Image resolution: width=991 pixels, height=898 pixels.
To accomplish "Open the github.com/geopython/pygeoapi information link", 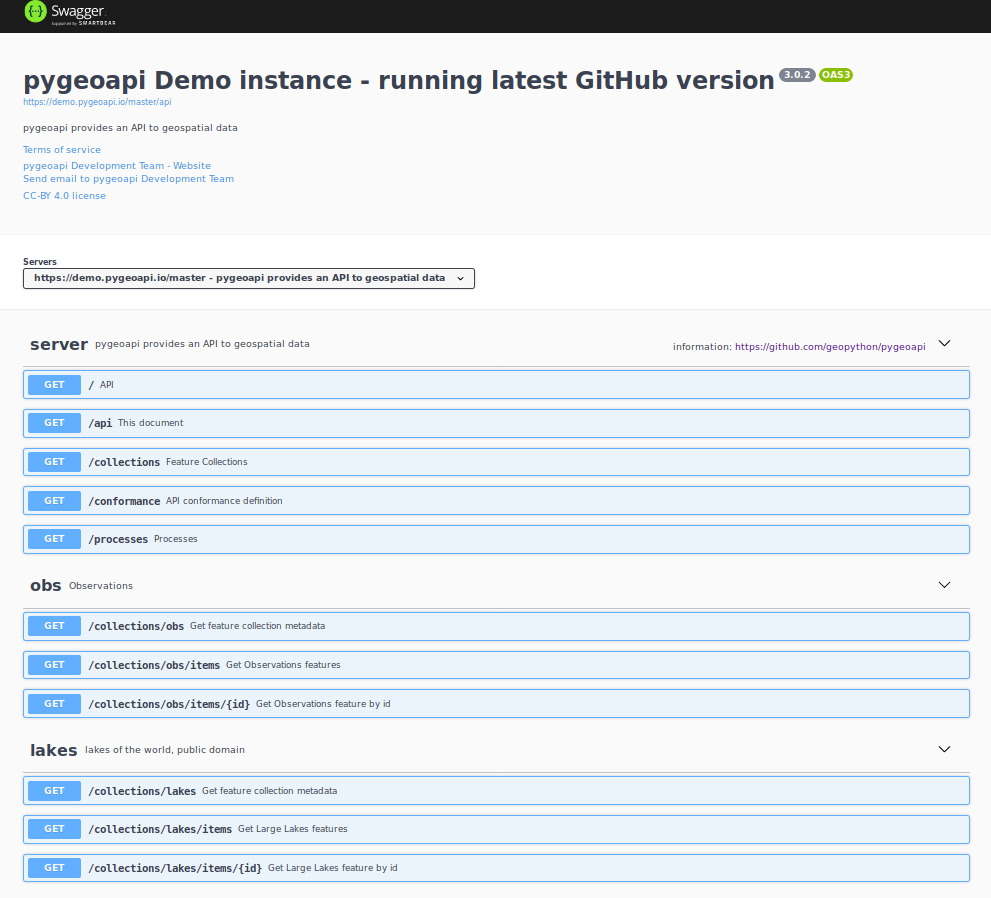I will tap(830, 347).
